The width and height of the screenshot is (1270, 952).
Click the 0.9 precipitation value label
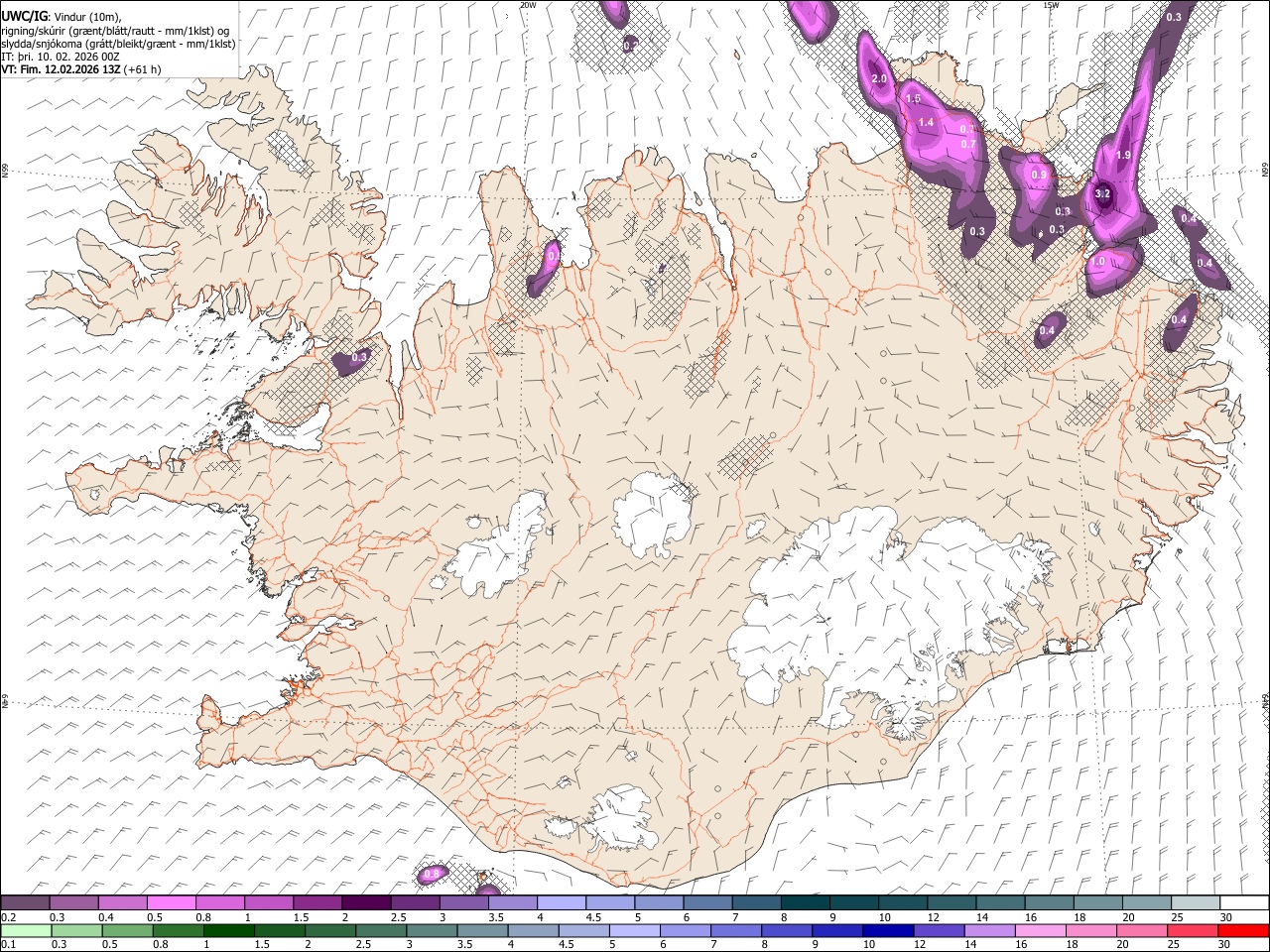[1039, 175]
